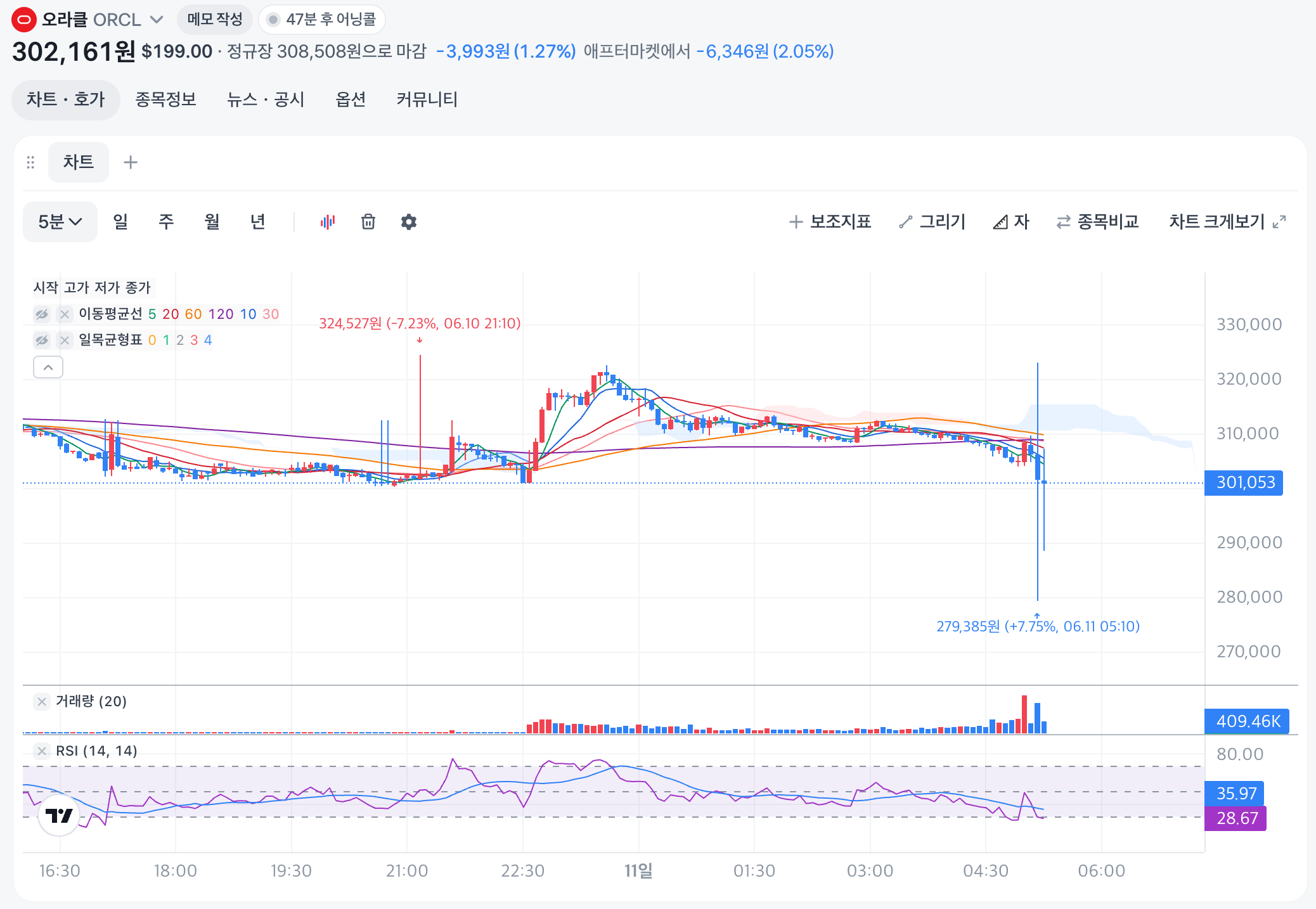Add a new panel with plus icon
Image resolution: width=1316 pixels, height=909 pixels.
coord(131,162)
